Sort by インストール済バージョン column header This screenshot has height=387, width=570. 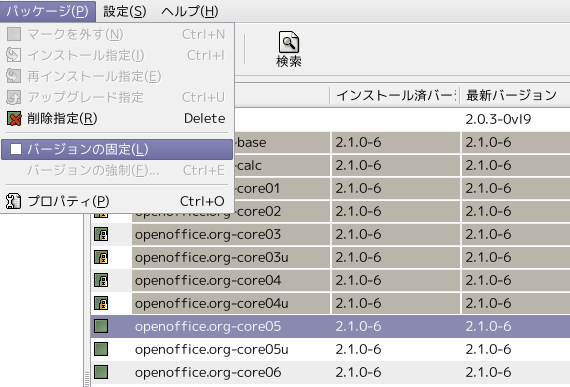(x=395, y=96)
